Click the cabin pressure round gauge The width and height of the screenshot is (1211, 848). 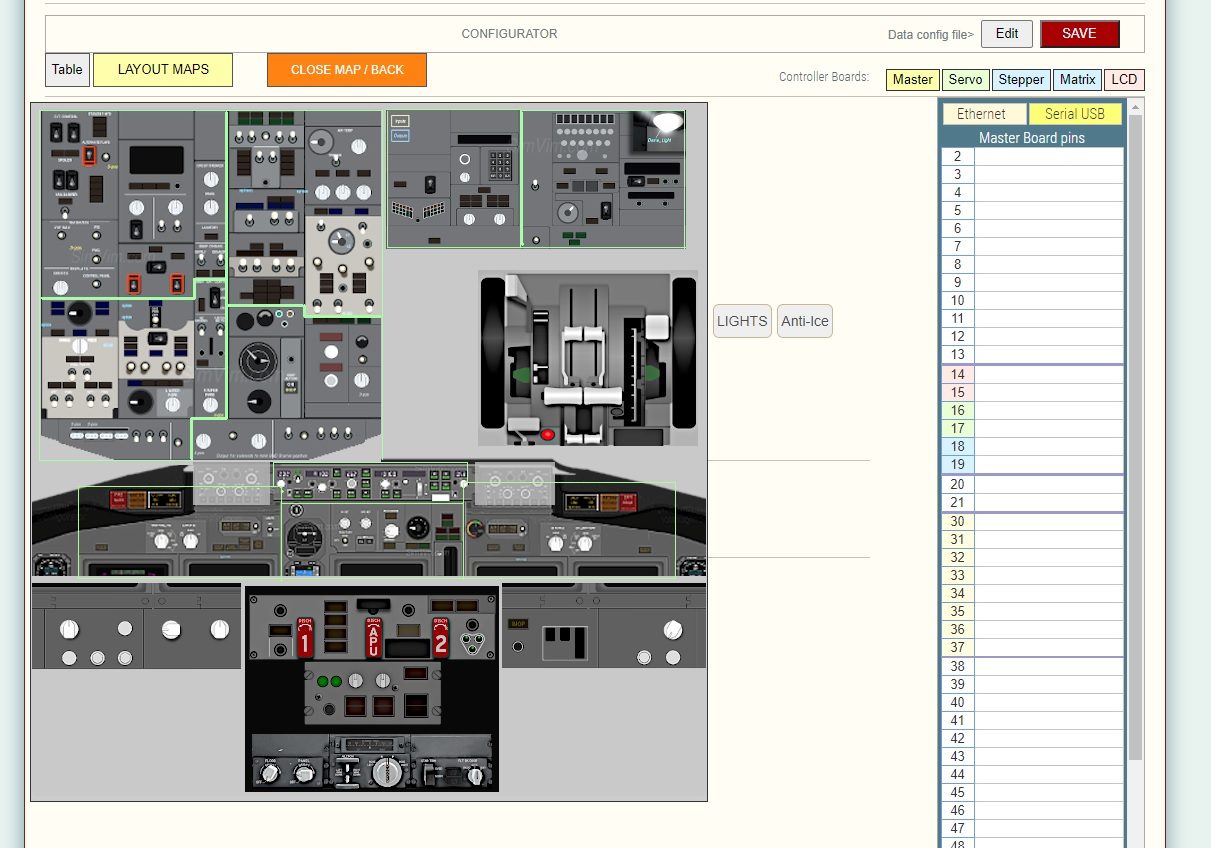click(x=257, y=360)
